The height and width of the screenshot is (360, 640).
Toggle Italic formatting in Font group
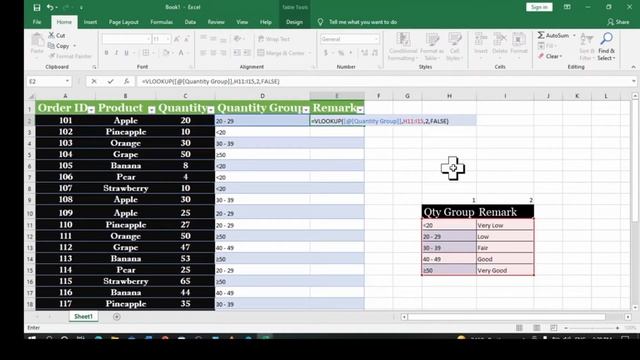click(116, 53)
